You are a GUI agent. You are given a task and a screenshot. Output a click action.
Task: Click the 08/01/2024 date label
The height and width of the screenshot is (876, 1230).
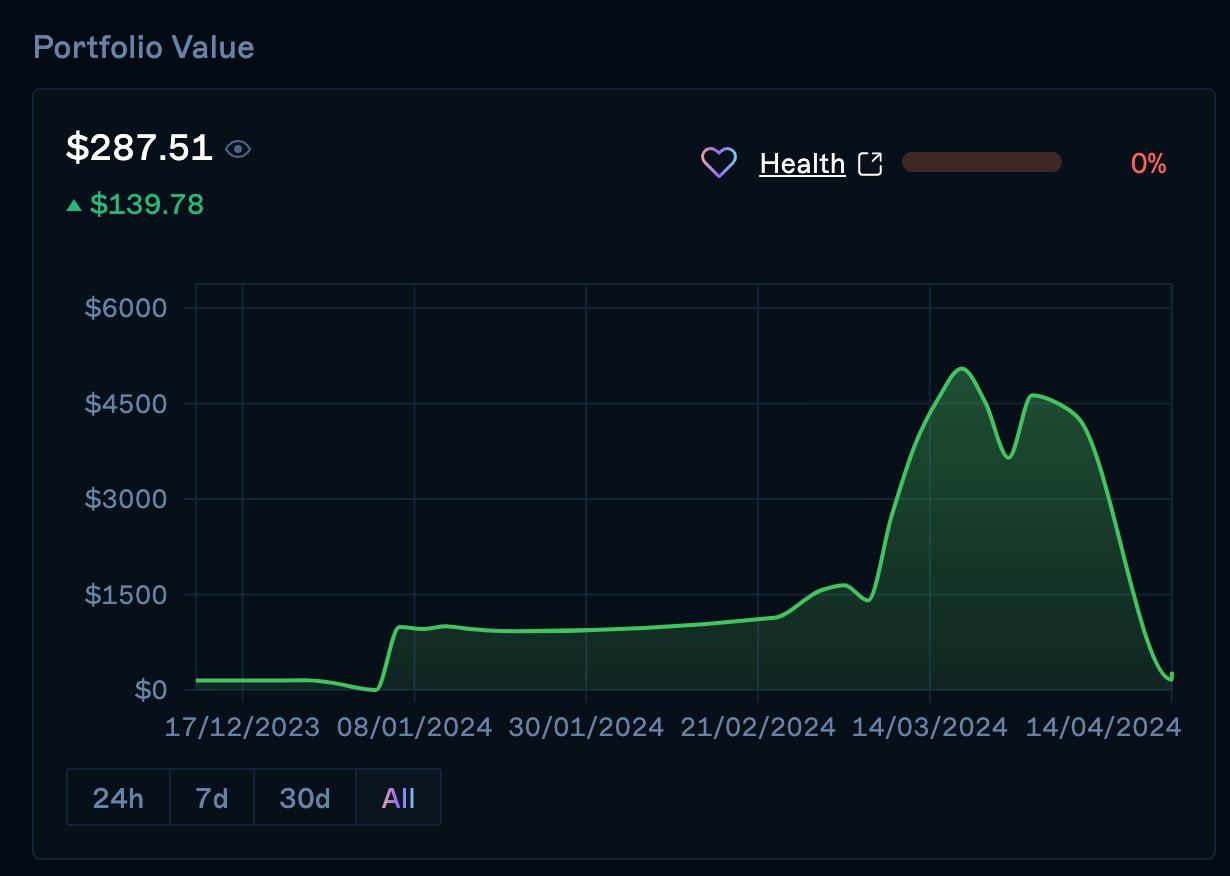(414, 727)
